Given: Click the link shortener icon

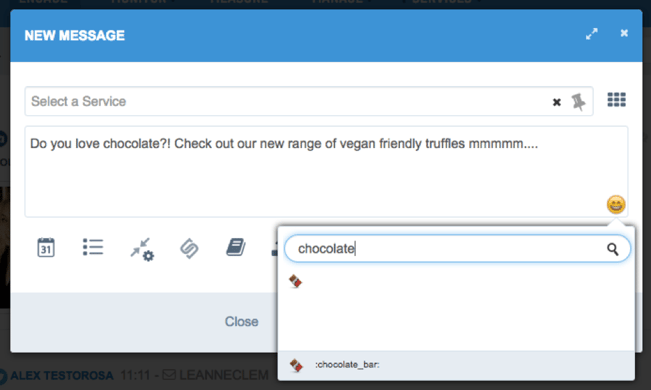Looking at the screenshot, I should point(189,248).
